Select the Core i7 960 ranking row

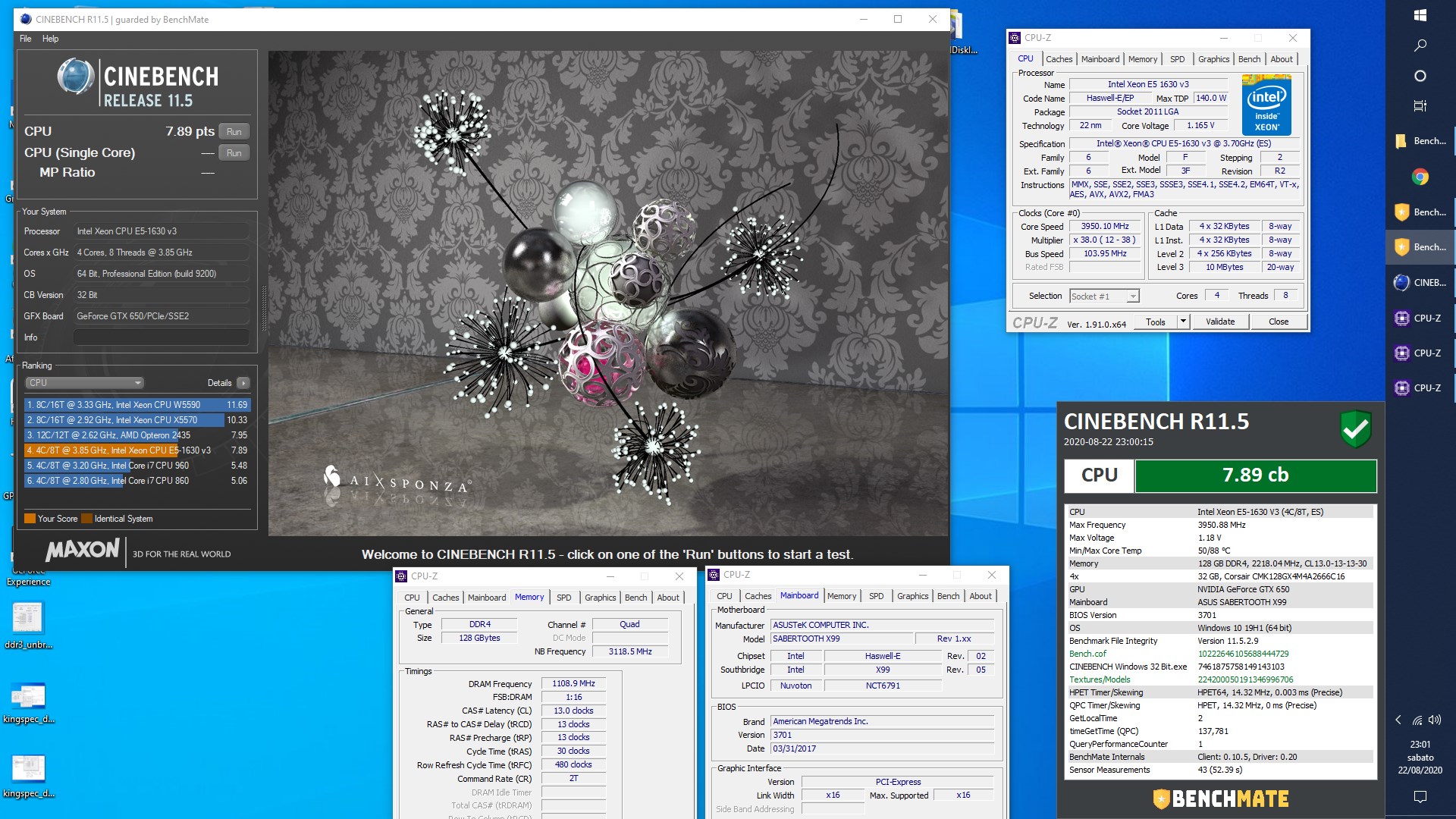click(136, 466)
